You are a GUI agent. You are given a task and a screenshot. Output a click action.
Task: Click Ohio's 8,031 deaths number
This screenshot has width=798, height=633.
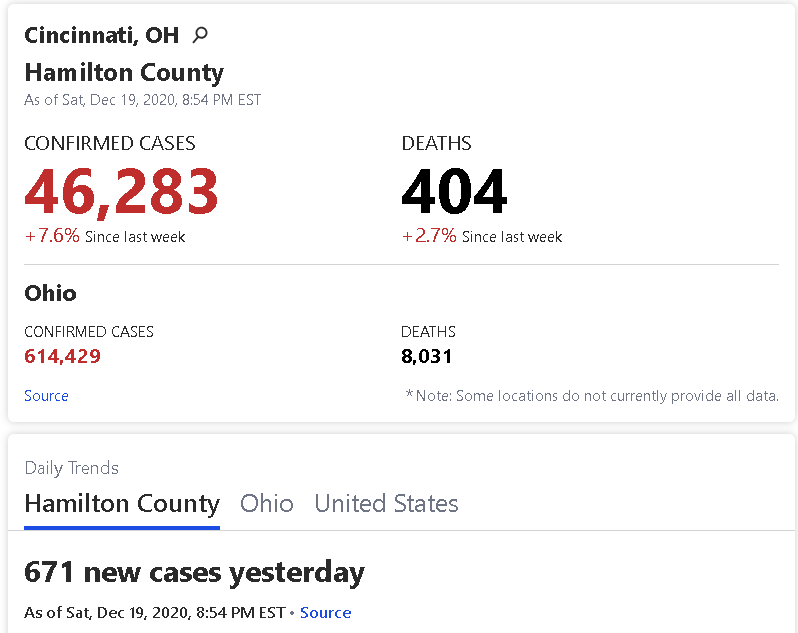pyautogui.click(x=426, y=356)
